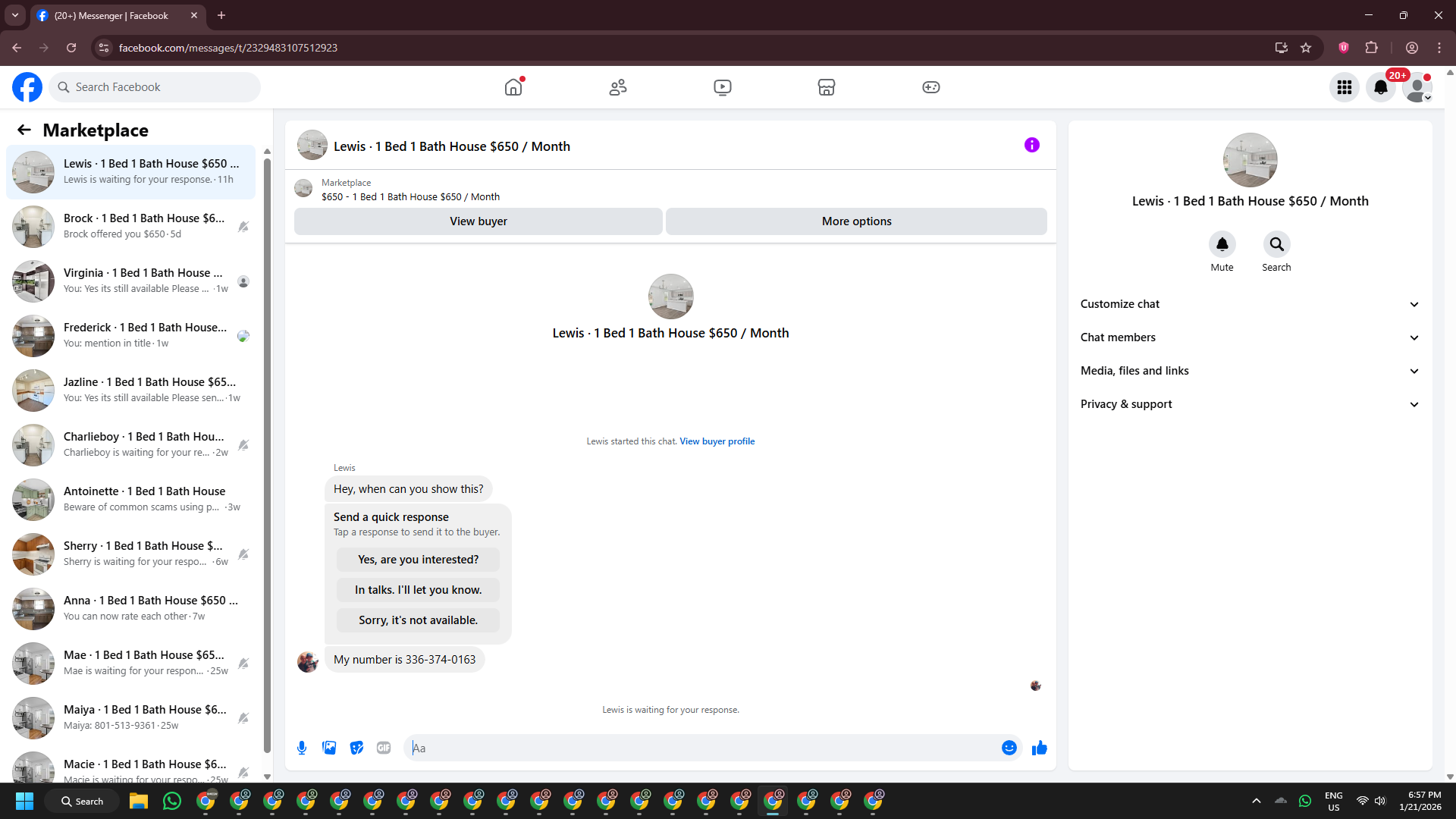Open the emoji picker in message box
The width and height of the screenshot is (1456, 819).
coord(1009,748)
